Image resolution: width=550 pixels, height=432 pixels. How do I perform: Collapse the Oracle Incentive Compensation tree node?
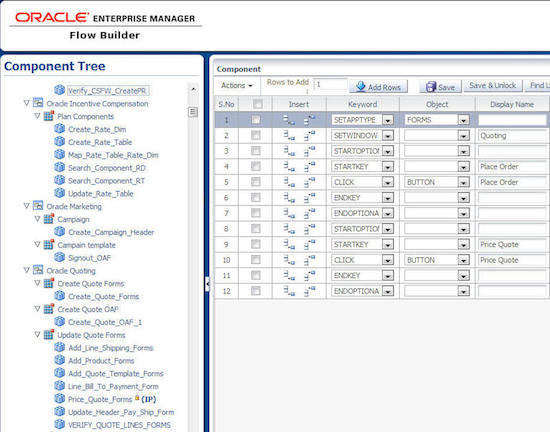point(26,103)
